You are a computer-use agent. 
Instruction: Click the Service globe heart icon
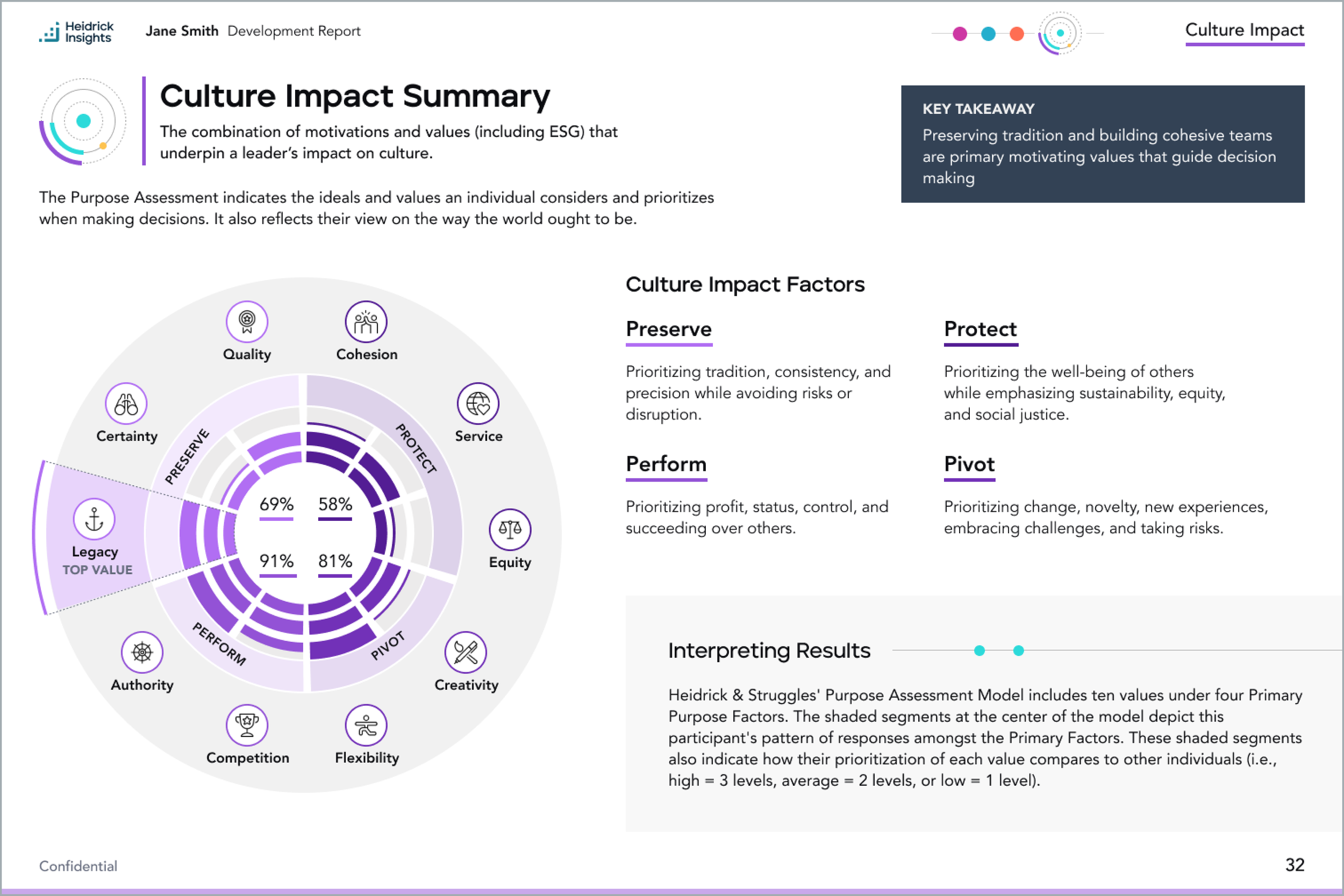pos(478,404)
